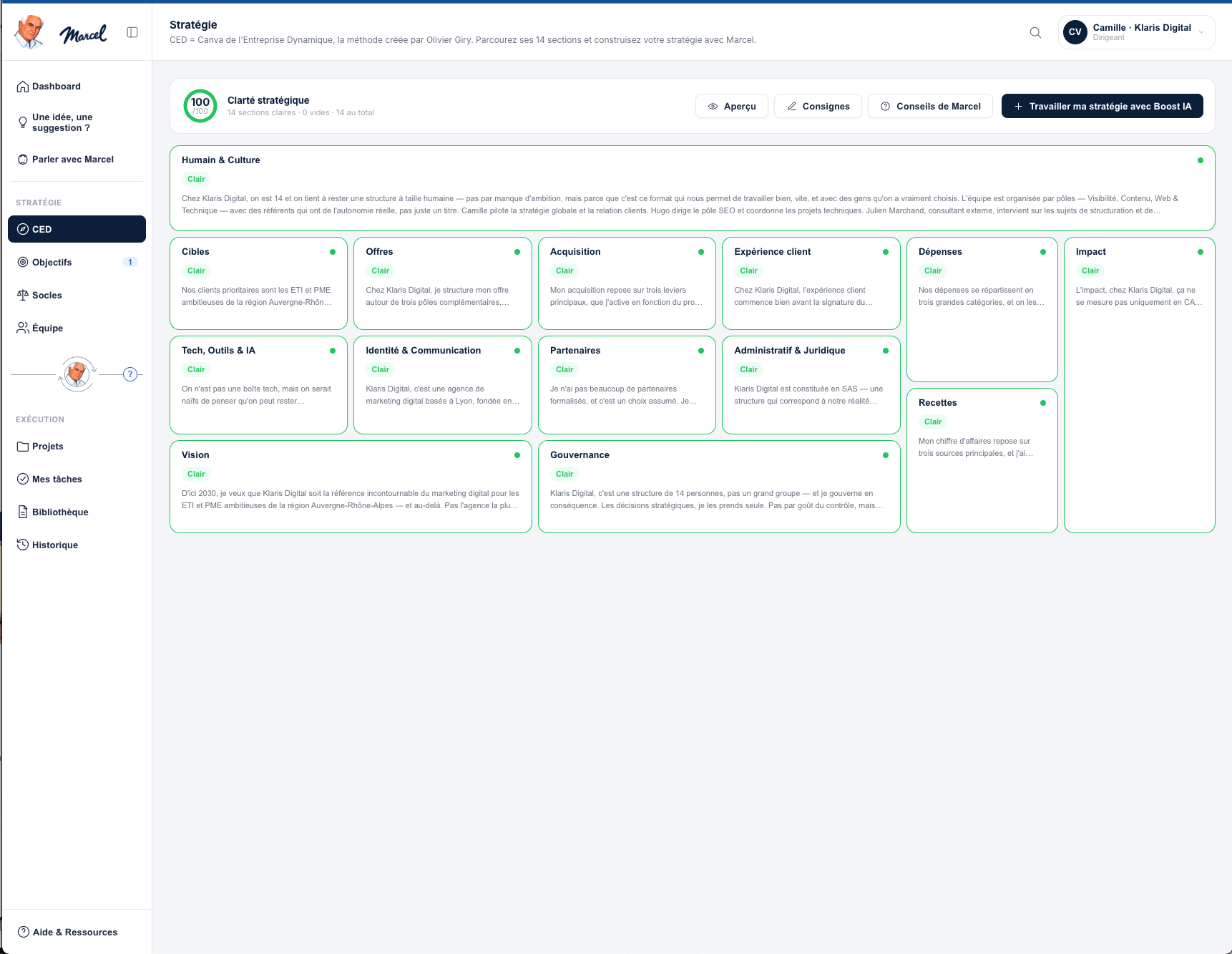
Task: Open the Consignes button
Action: (818, 106)
